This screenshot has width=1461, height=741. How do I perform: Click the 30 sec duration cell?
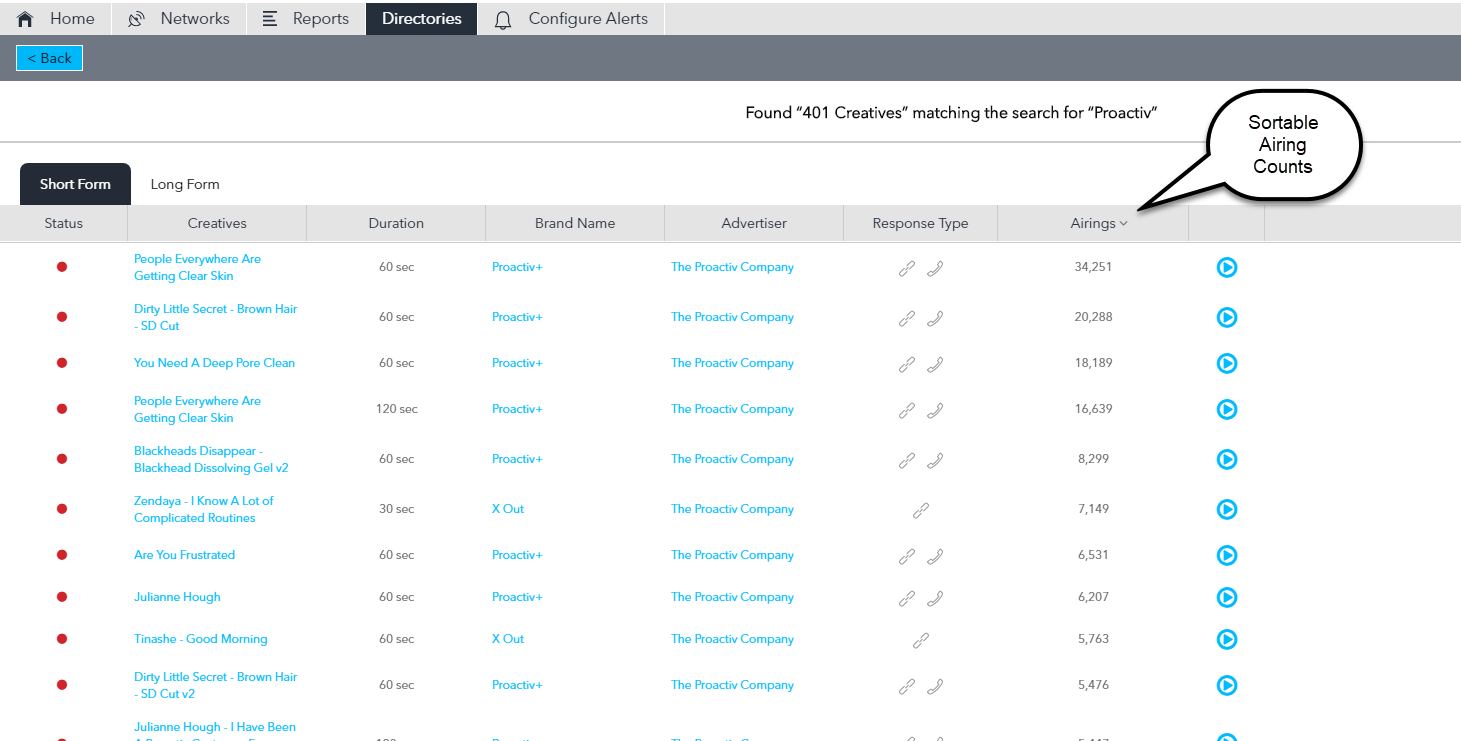396,509
